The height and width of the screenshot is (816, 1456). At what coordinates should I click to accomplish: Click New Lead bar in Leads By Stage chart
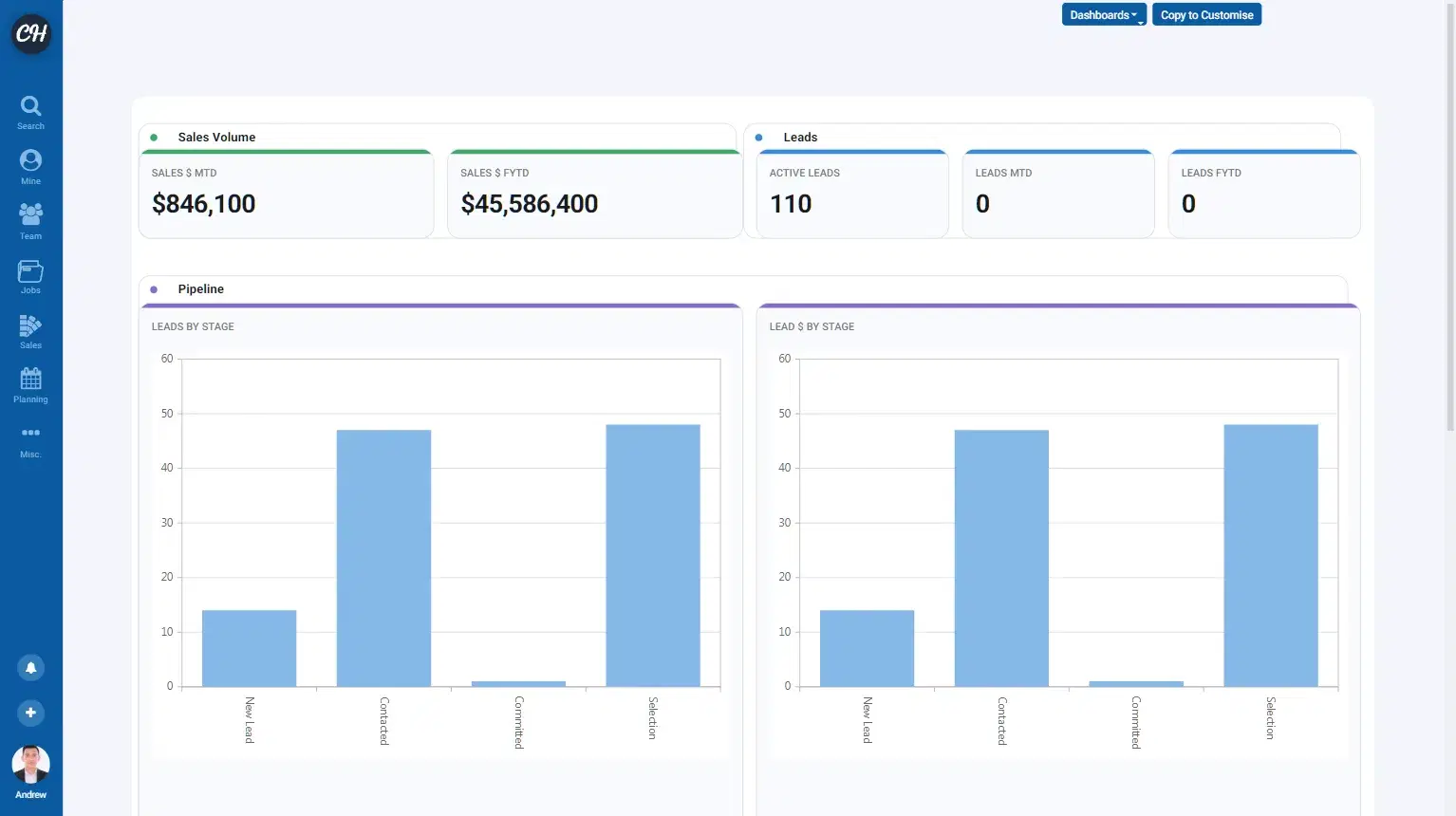click(x=250, y=648)
